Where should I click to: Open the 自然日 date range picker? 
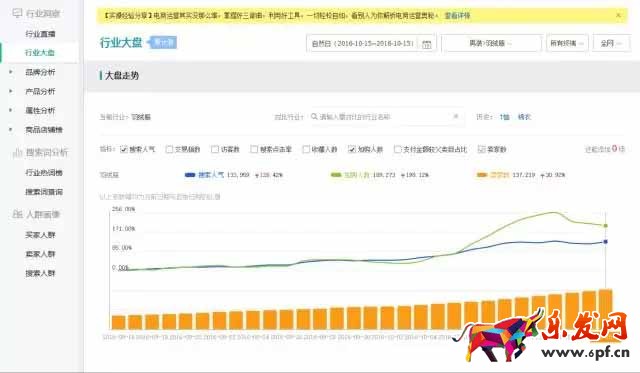click(371, 43)
